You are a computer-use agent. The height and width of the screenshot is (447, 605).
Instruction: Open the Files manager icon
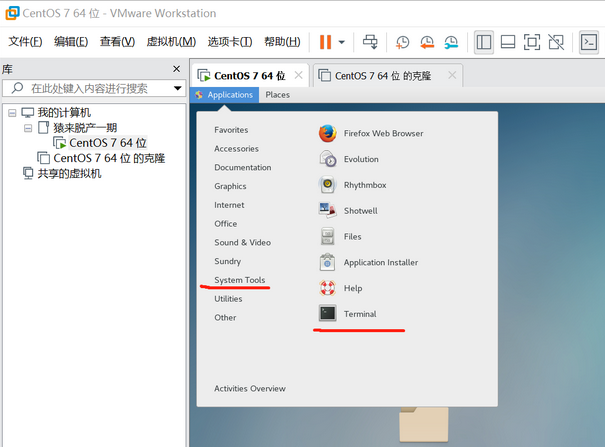coord(328,236)
